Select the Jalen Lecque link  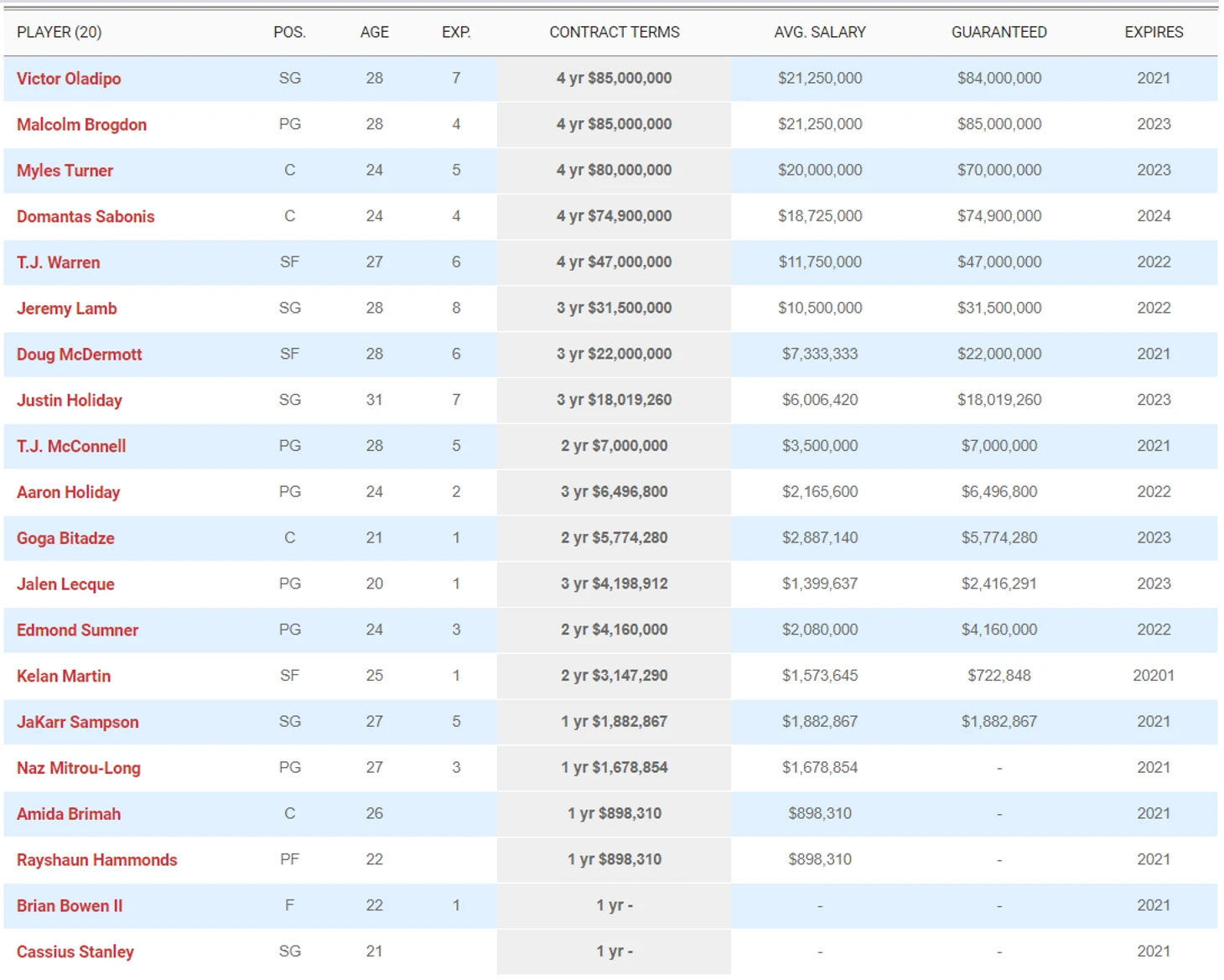coord(65,584)
